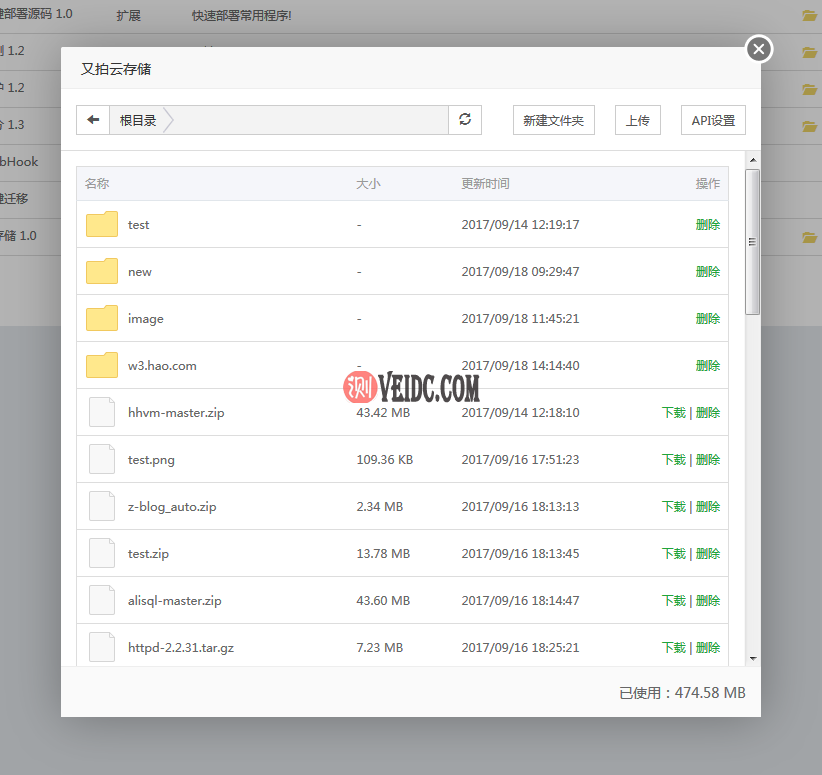Click the refresh icon beside path bar
This screenshot has height=775, width=822.
click(x=465, y=120)
